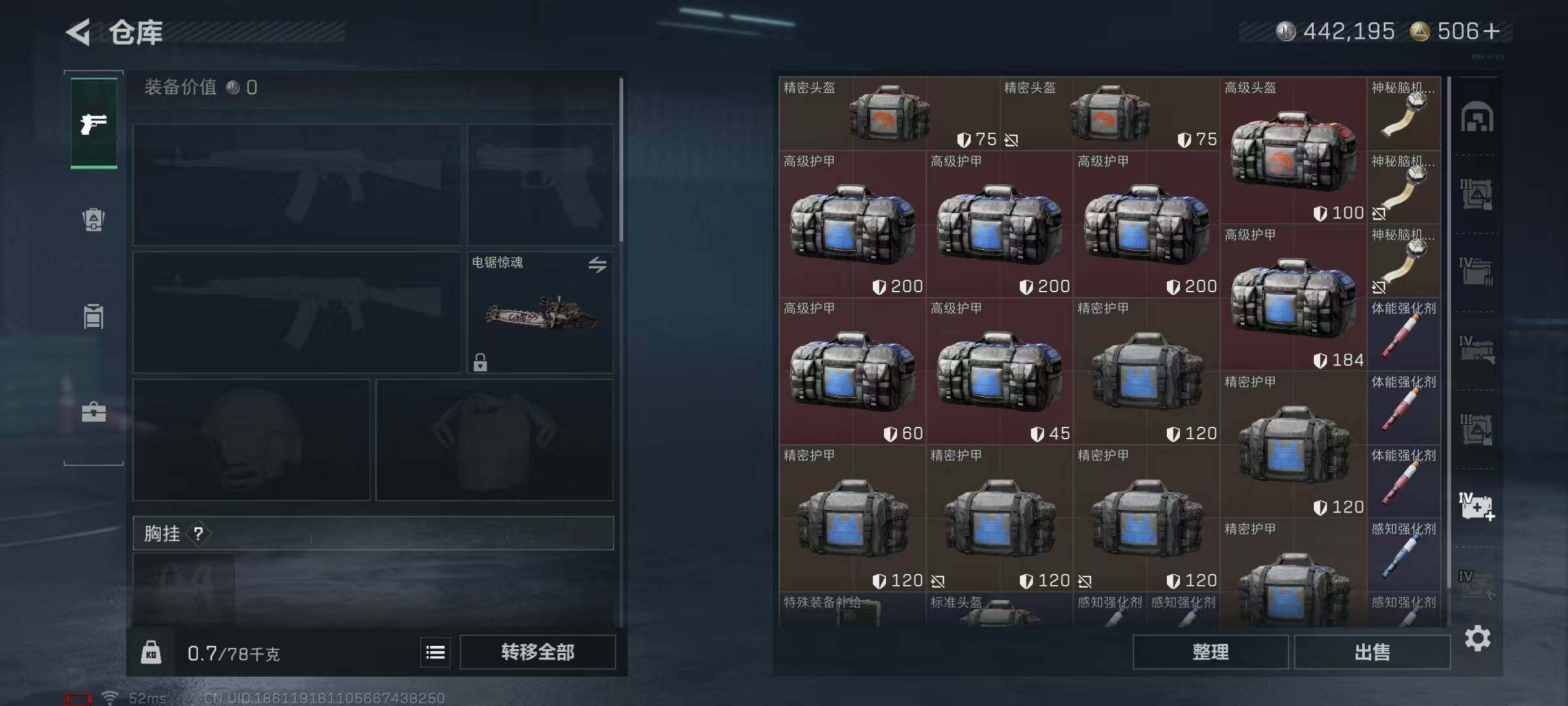Open the level IV expansion box with plus
The width and height of the screenshot is (1568, 706).
[x=1477, y=507]
